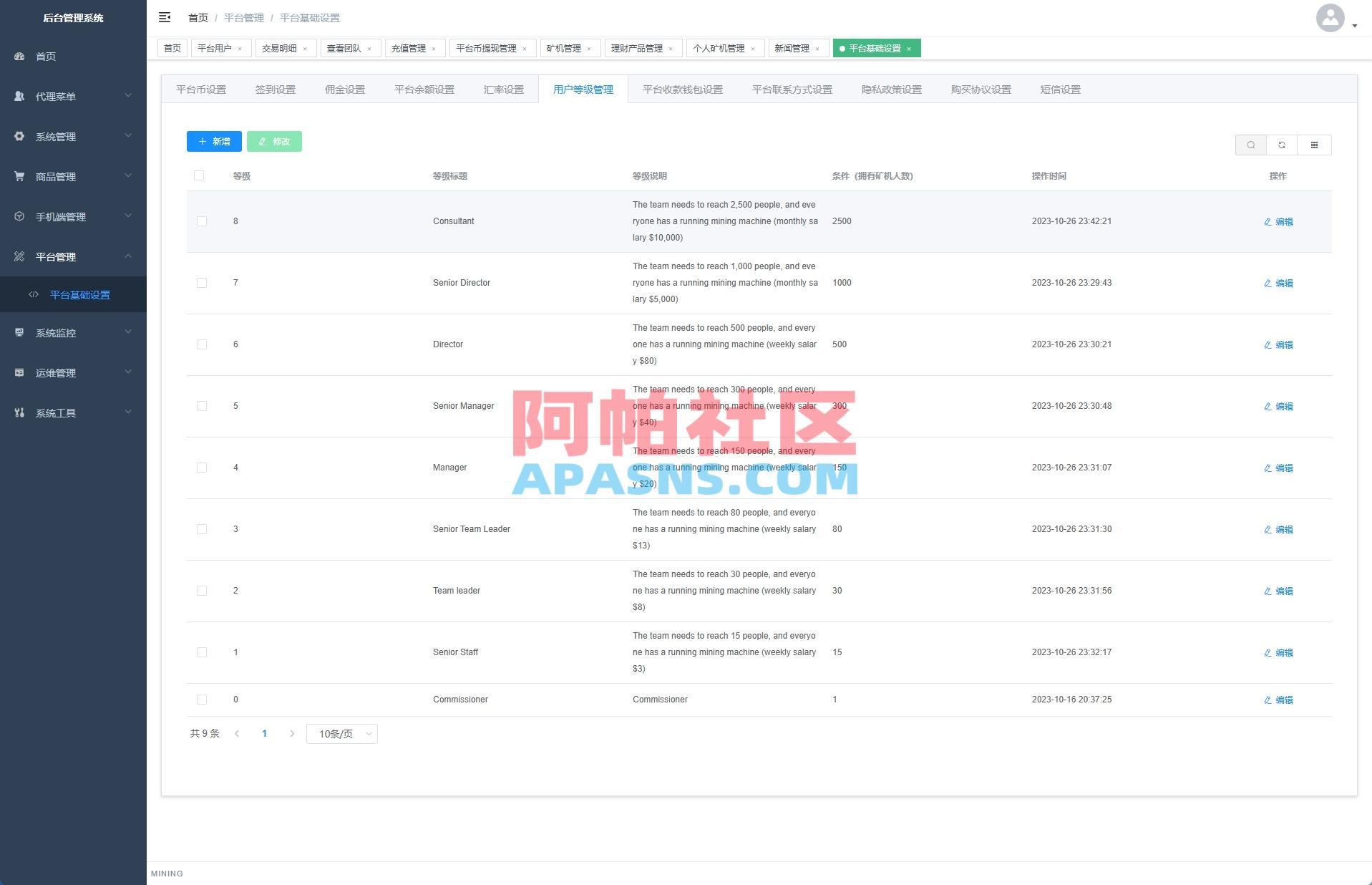Close the 矿机管理 breadcrumb tab

590,48
